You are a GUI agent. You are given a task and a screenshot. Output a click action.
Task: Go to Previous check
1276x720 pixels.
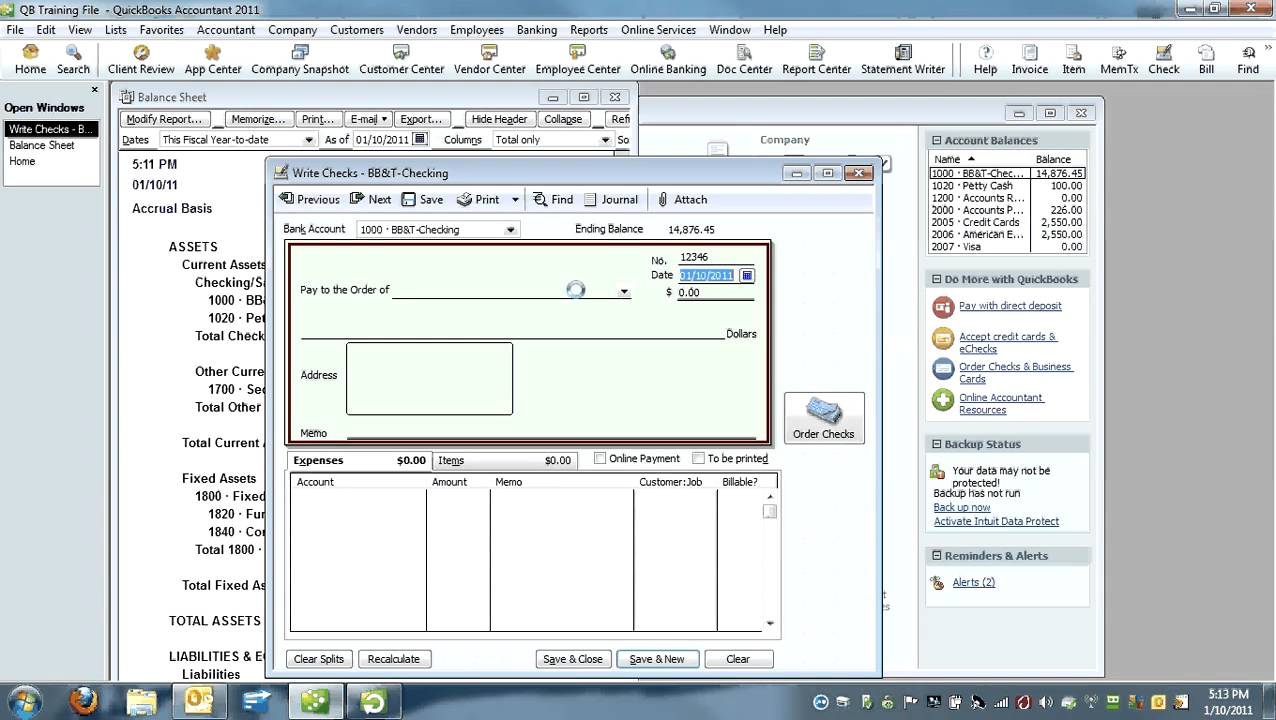coord(310,199)
